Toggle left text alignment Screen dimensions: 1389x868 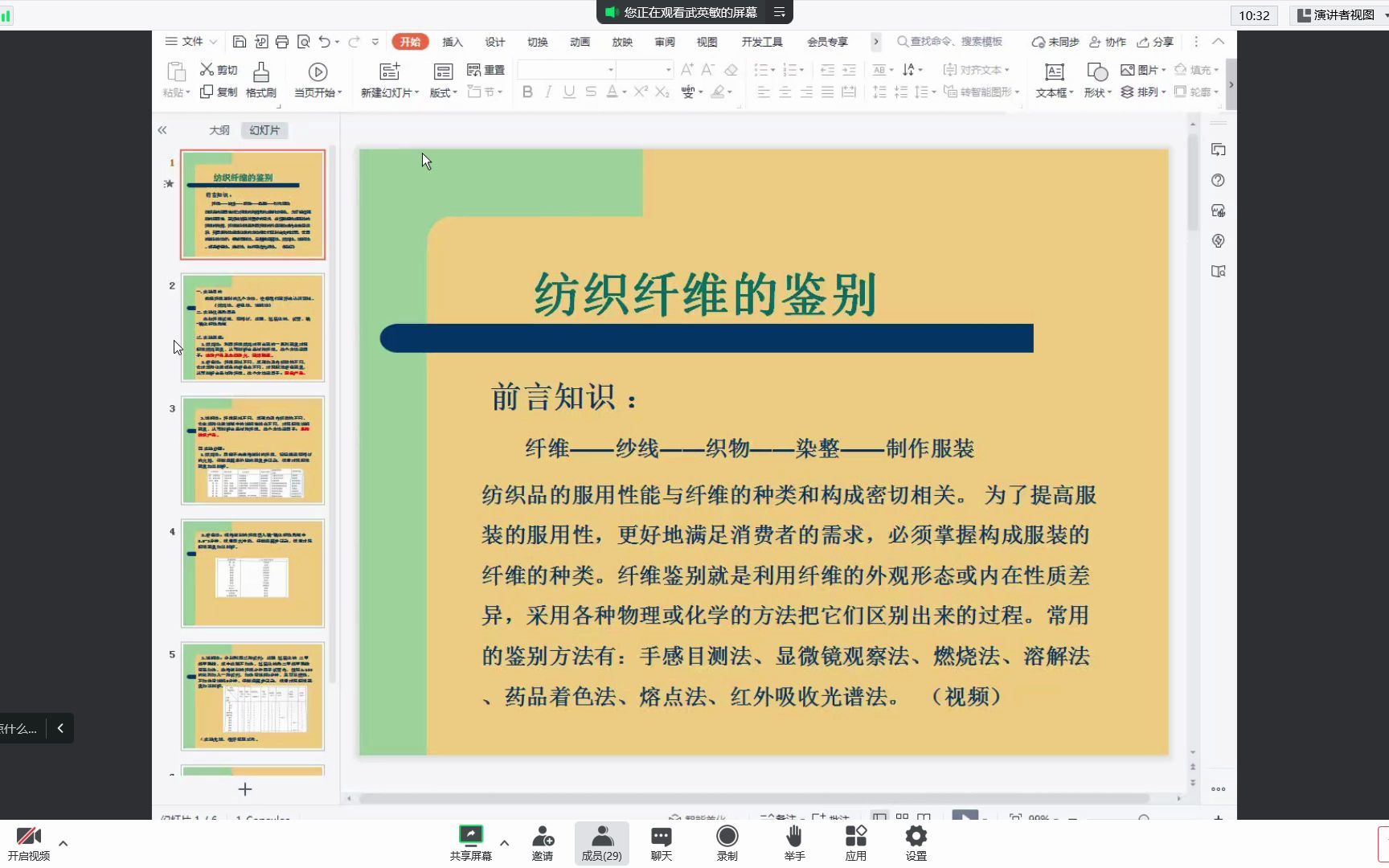click(764, 92)
